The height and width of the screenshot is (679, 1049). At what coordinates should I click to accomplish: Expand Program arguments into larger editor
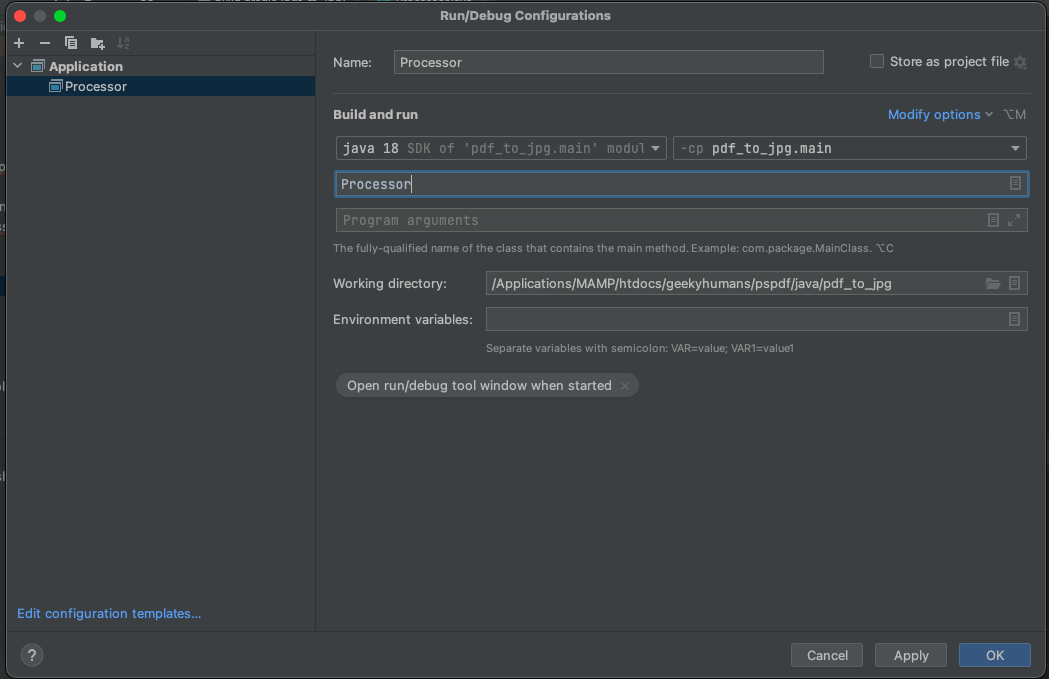coord(1014,219)
